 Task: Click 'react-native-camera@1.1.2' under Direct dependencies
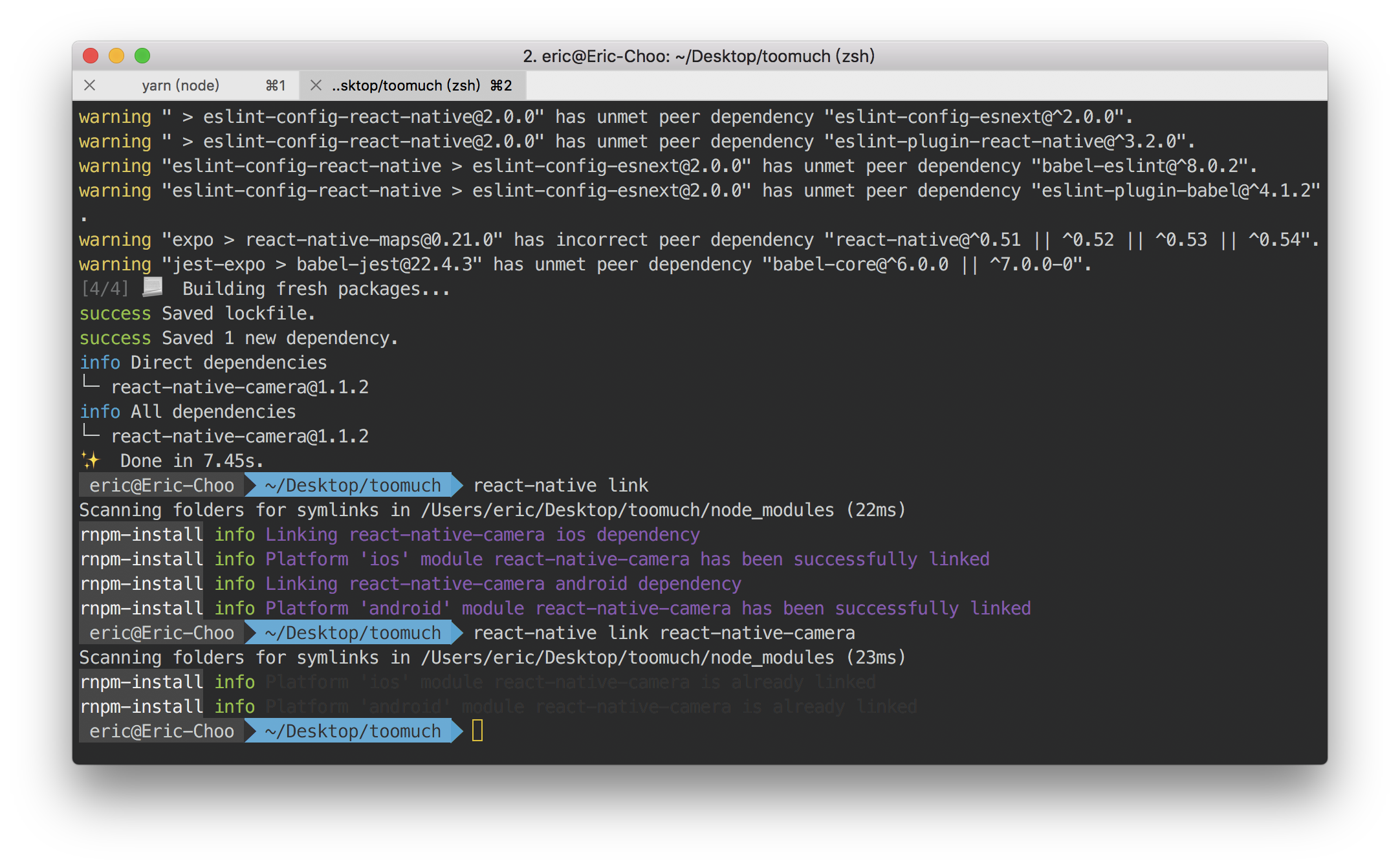(240, 386)
